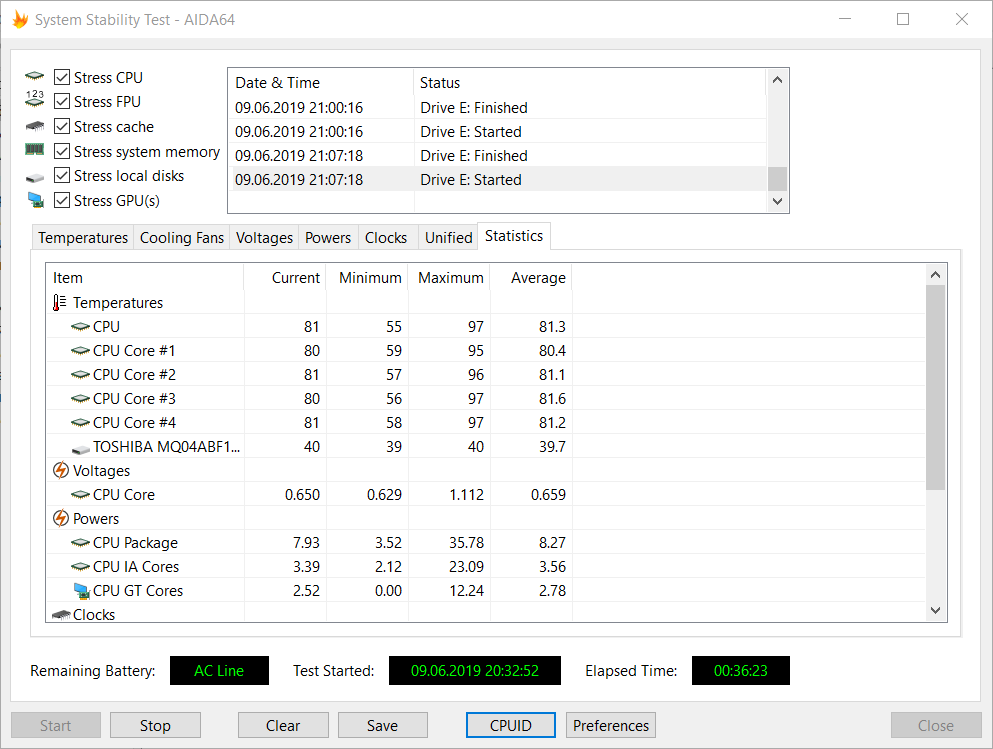Select log row 21:00:16 Drive E: Started
Viewport: 993px width, 749px height.
pyautogui.click(x=497, y=132)
